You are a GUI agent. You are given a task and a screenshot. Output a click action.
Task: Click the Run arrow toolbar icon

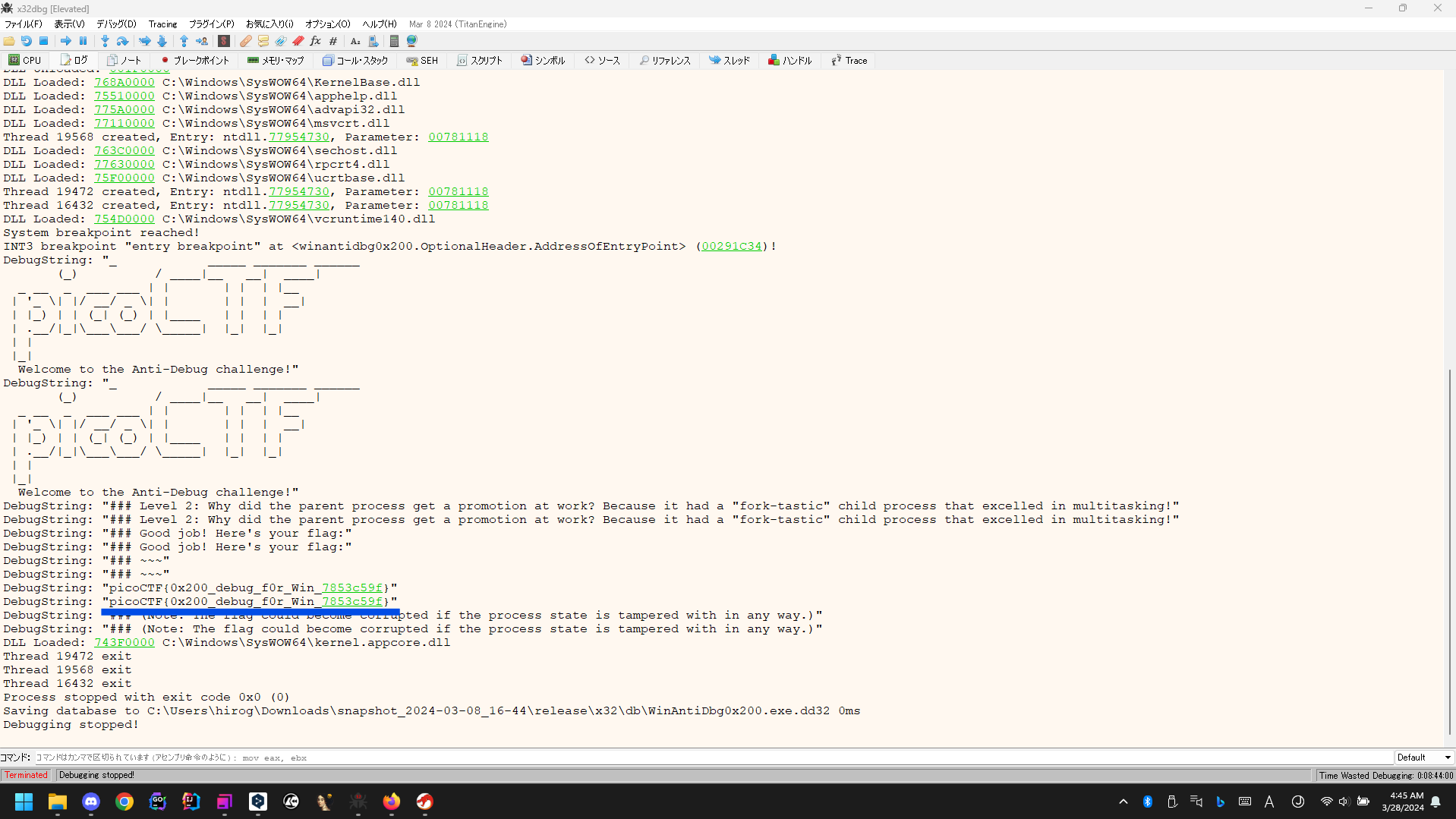click(x=66, y=41)
